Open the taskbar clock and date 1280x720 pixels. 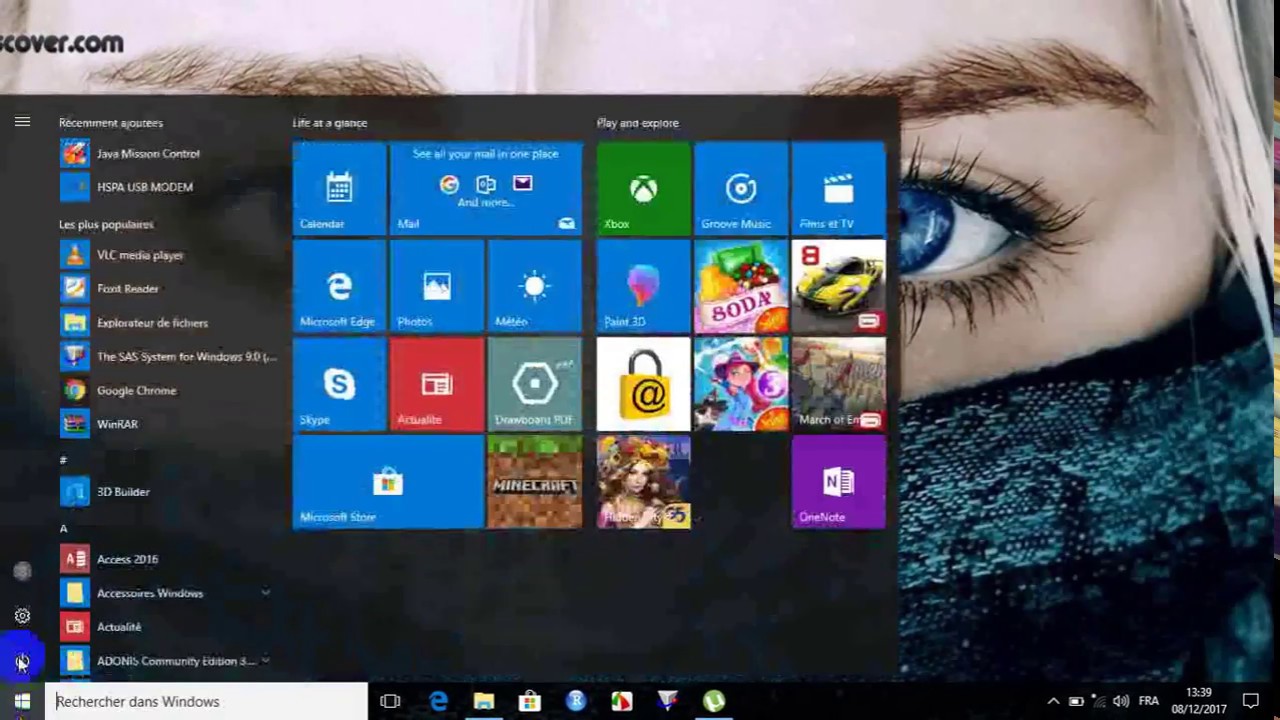coord(1199,701)
